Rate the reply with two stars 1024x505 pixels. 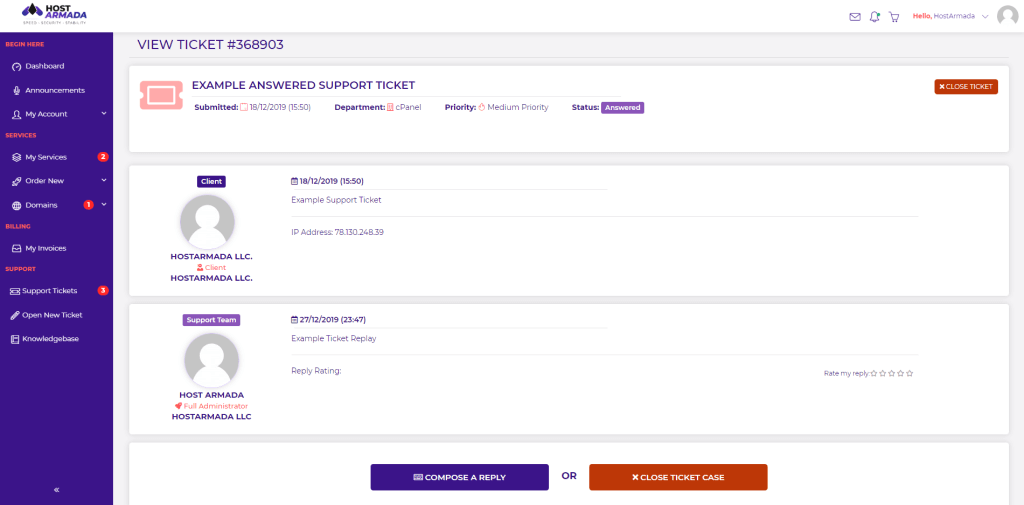pyautogui.click(x=883, y=374)
